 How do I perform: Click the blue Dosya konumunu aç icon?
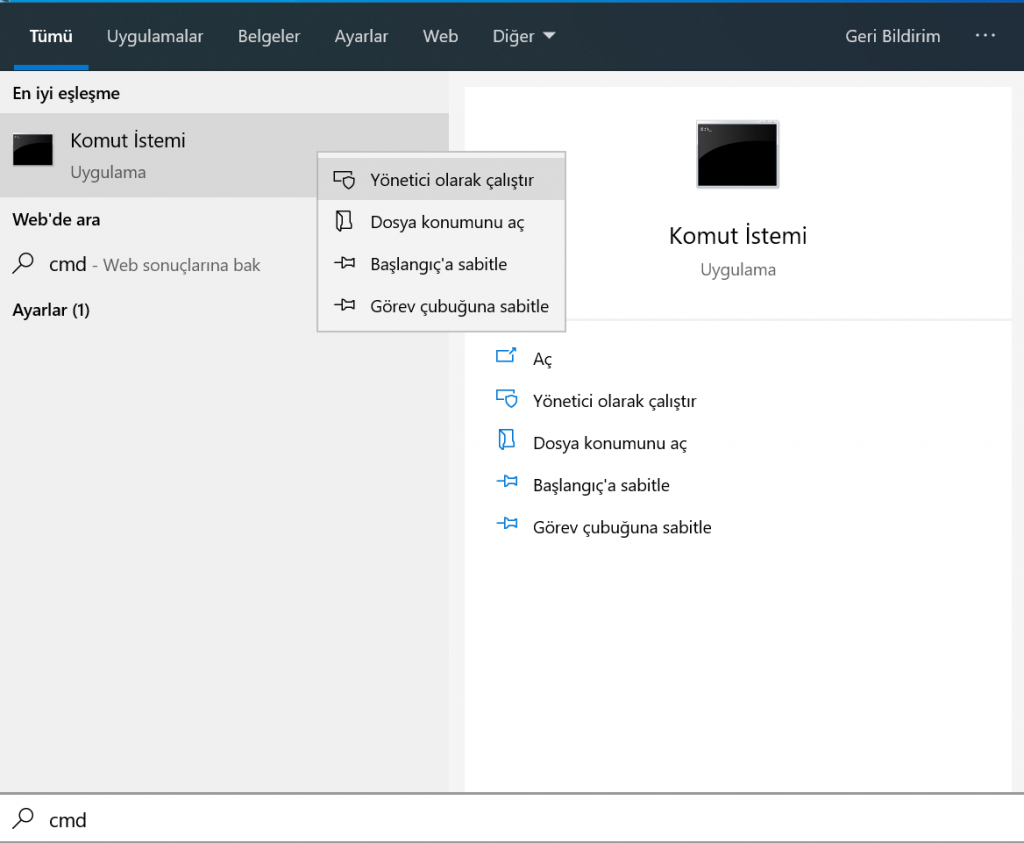pos(507,442)
